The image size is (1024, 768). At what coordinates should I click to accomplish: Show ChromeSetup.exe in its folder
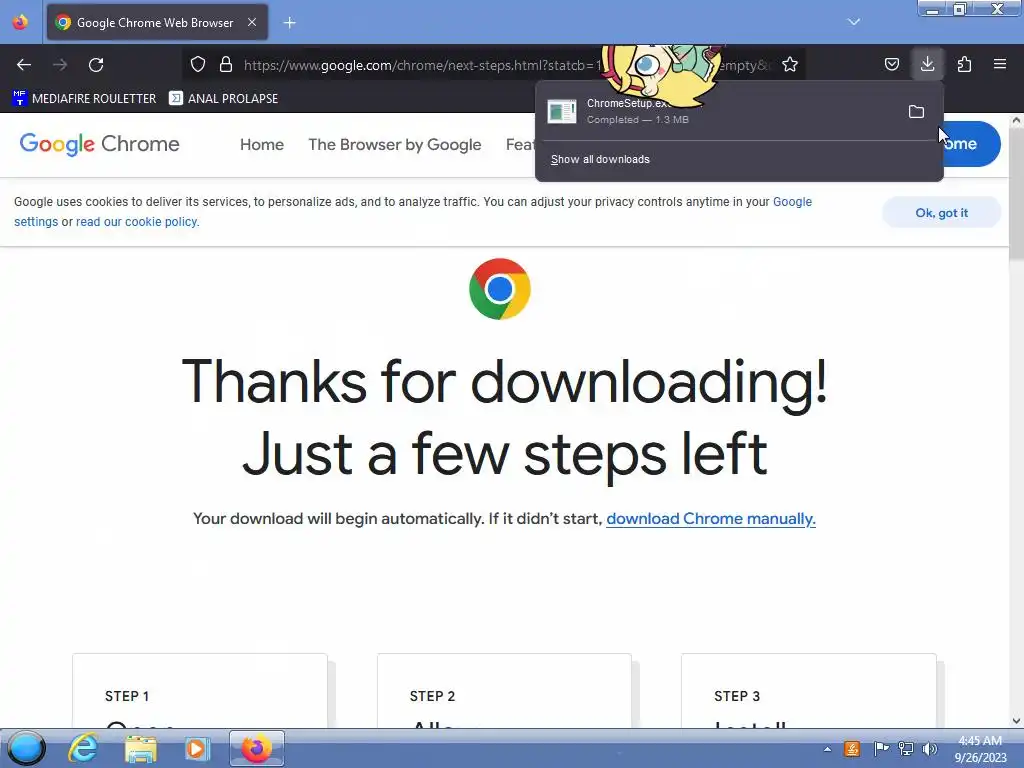(916, 112)
